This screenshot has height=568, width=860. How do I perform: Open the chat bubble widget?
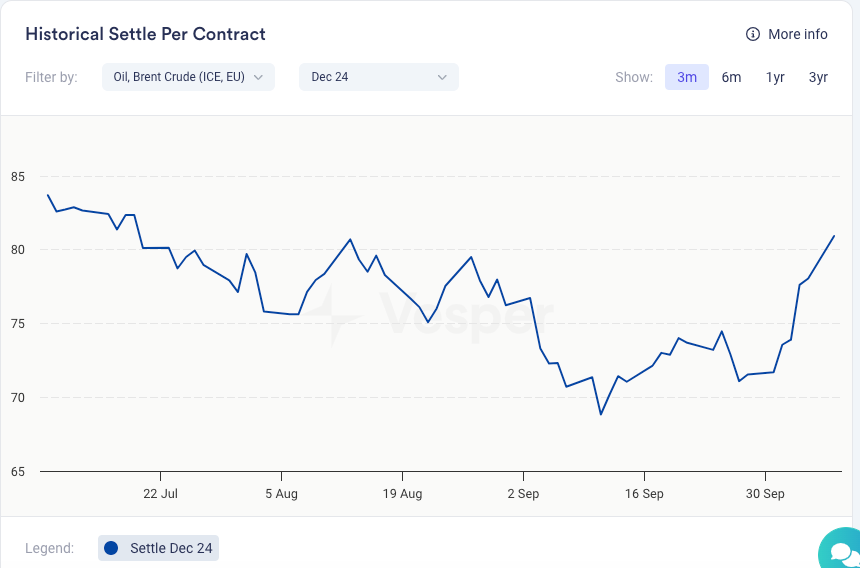(842, 552)
